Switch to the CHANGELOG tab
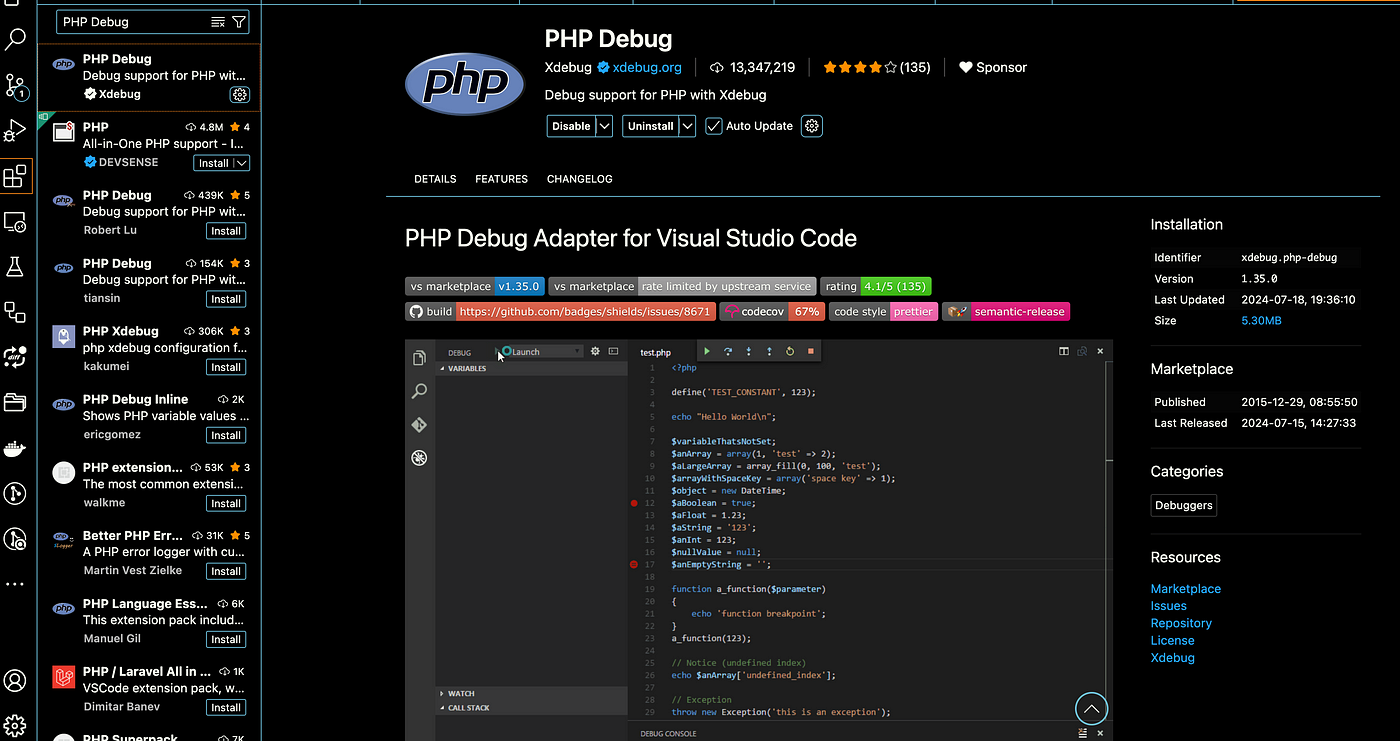The height and width of the screenshot is (741, 1400). [580, 179]
